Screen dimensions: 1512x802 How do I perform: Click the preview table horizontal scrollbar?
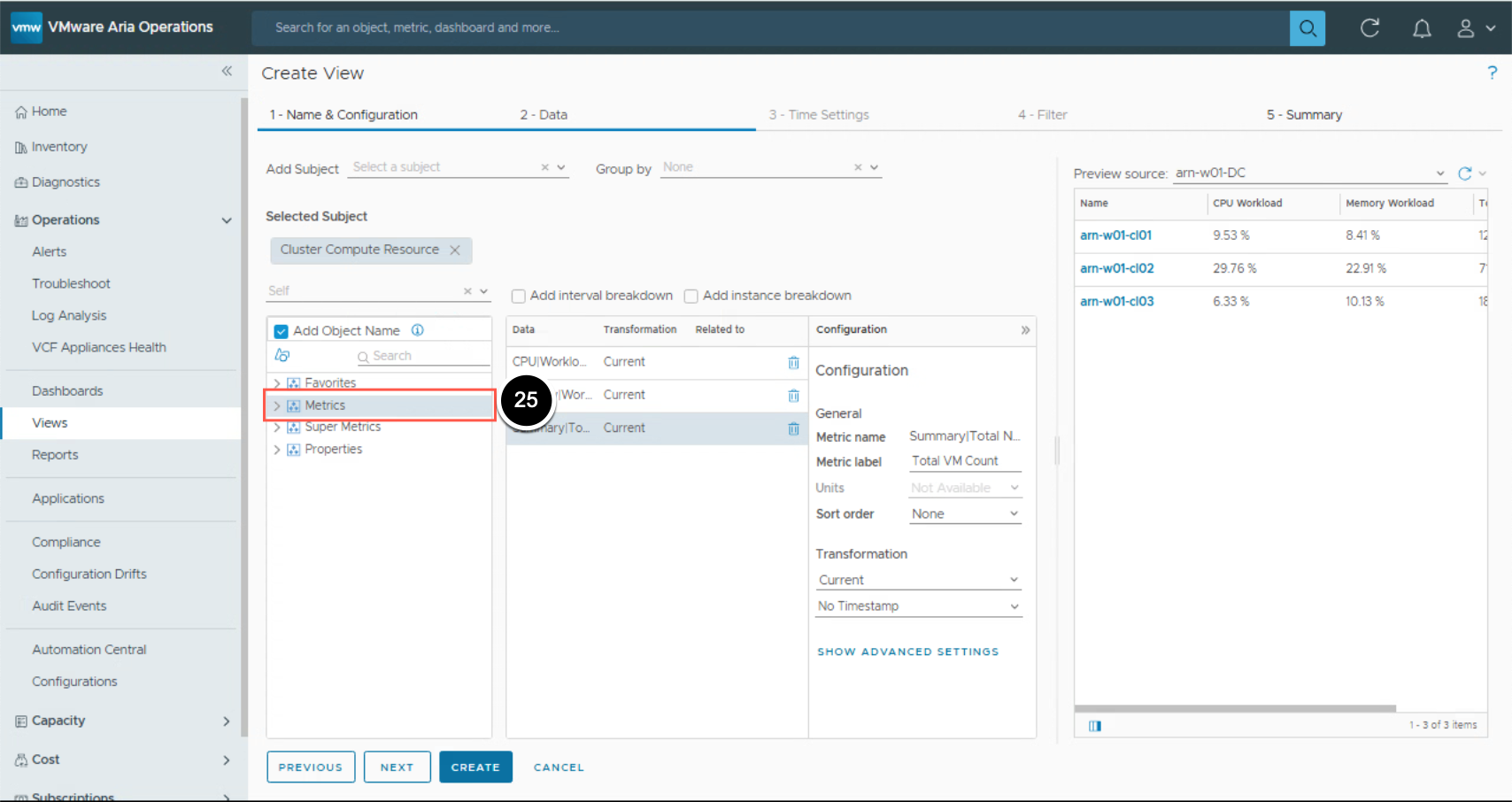pyautogui.click(x=1235, y=708)
